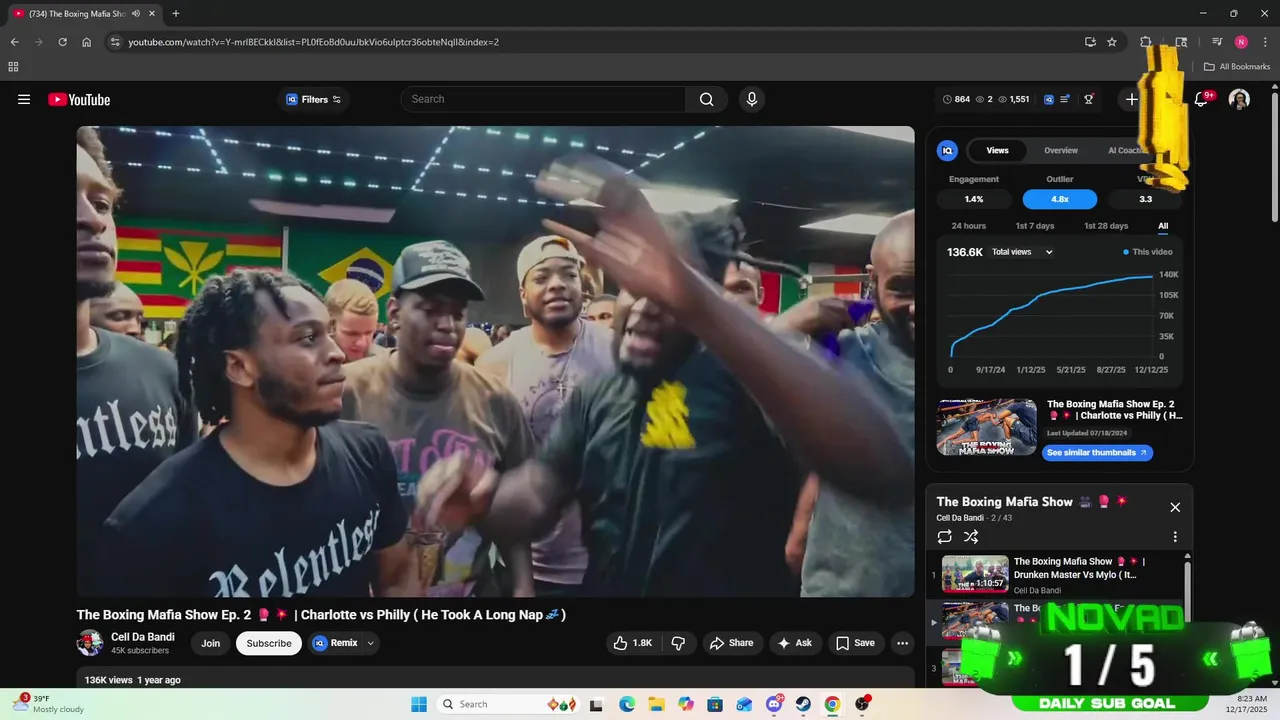The width and height of the screenshot is (1280, 720).
Task: Open the Windows Start menu
Action: (x=418, y=704)
